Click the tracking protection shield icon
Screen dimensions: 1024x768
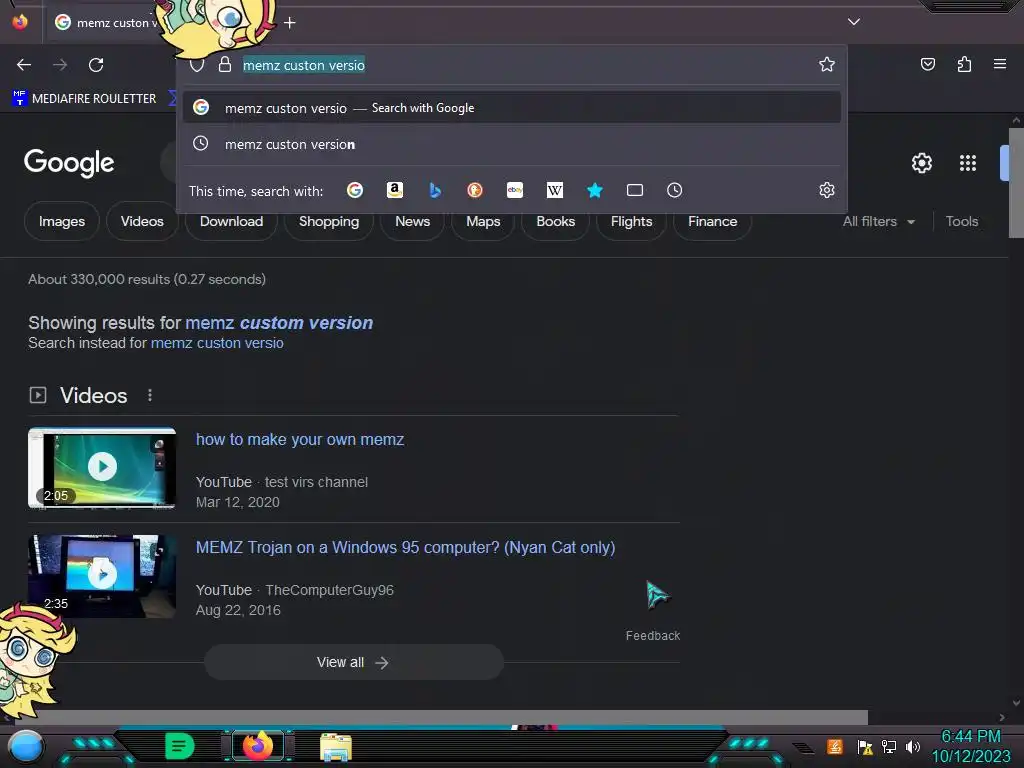pyautogui.click(x=197, y=65)
